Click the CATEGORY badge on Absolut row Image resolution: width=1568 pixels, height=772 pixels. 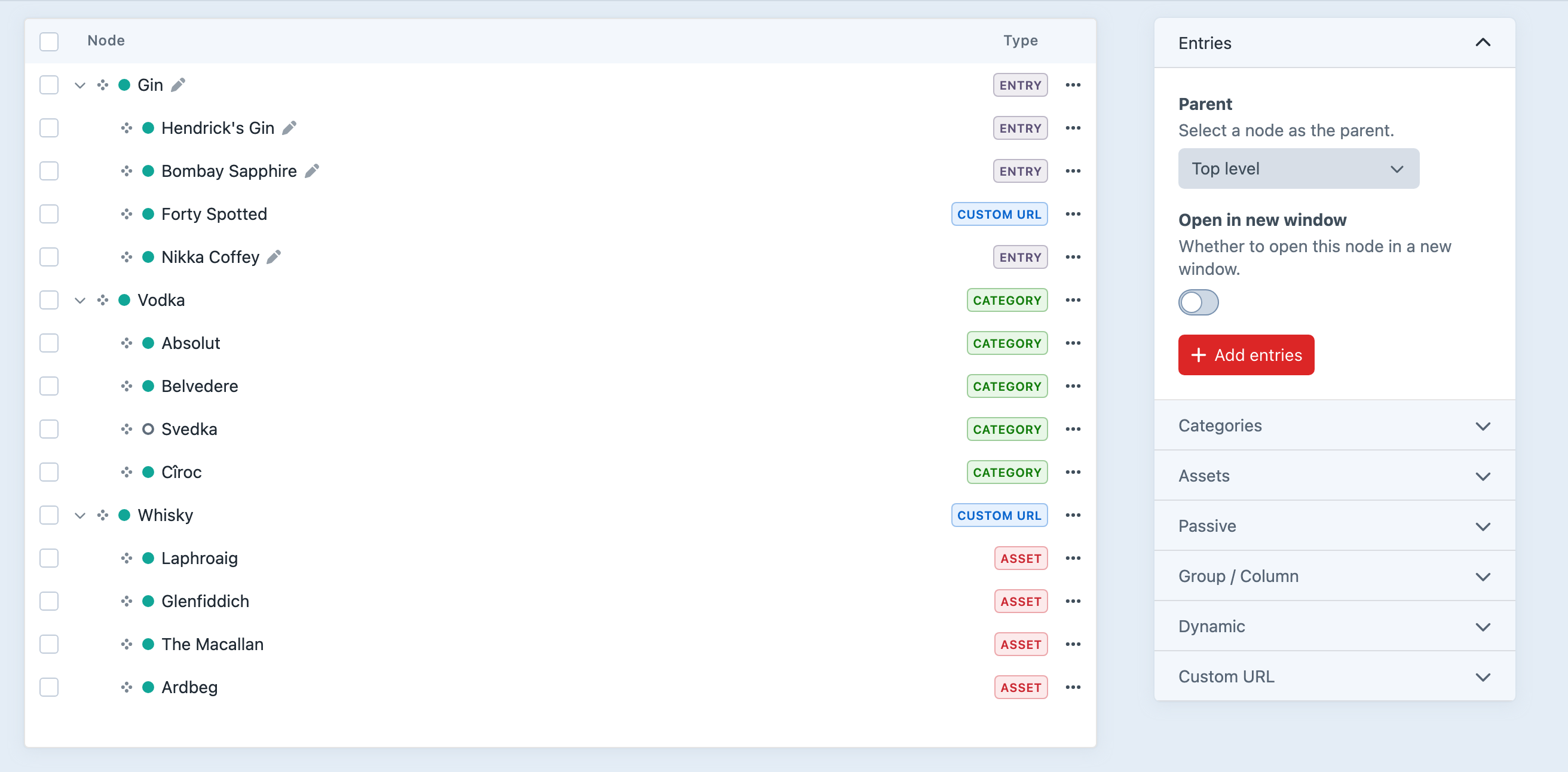point(1007,344)
